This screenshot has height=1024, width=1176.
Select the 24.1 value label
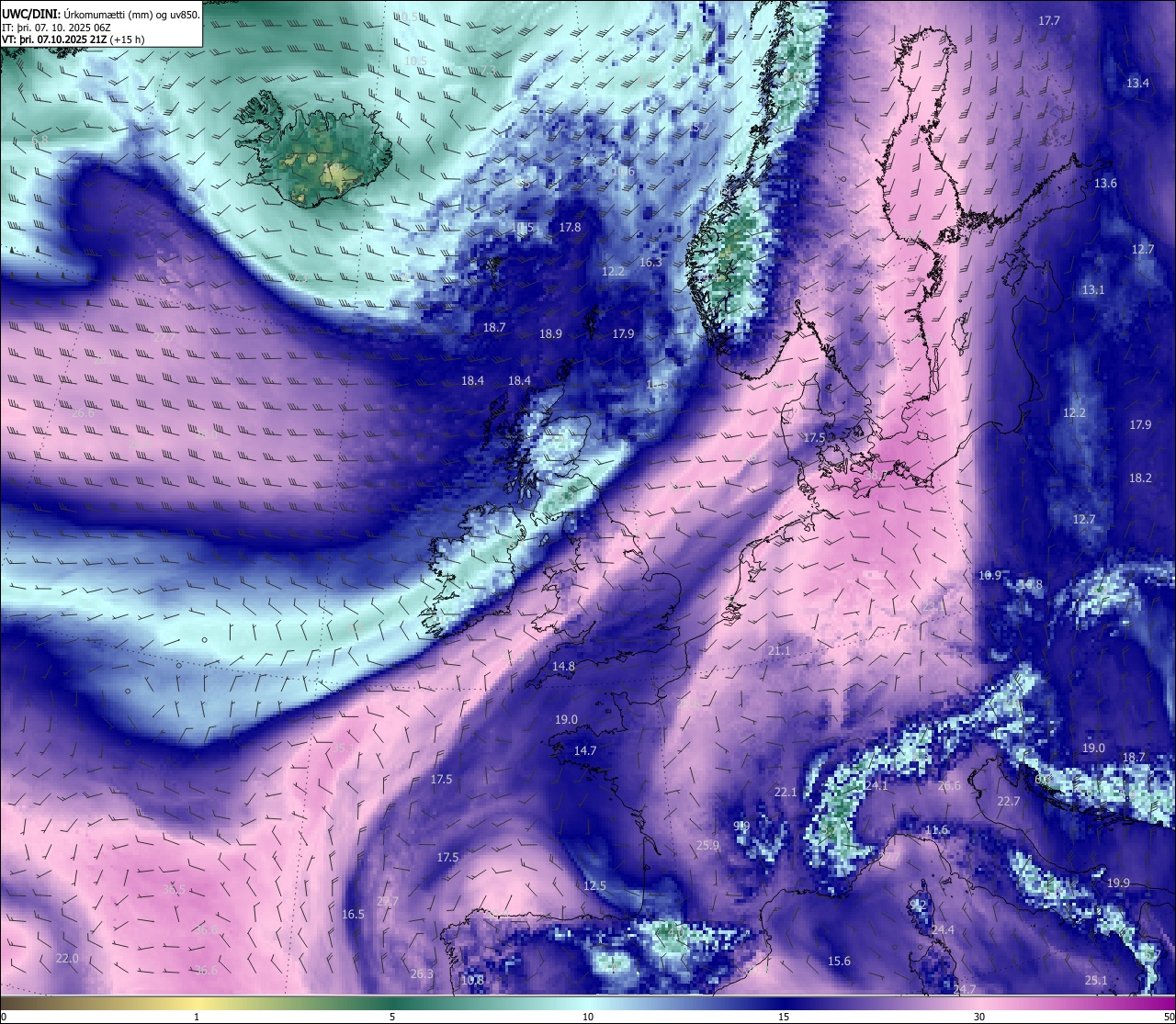876,785
